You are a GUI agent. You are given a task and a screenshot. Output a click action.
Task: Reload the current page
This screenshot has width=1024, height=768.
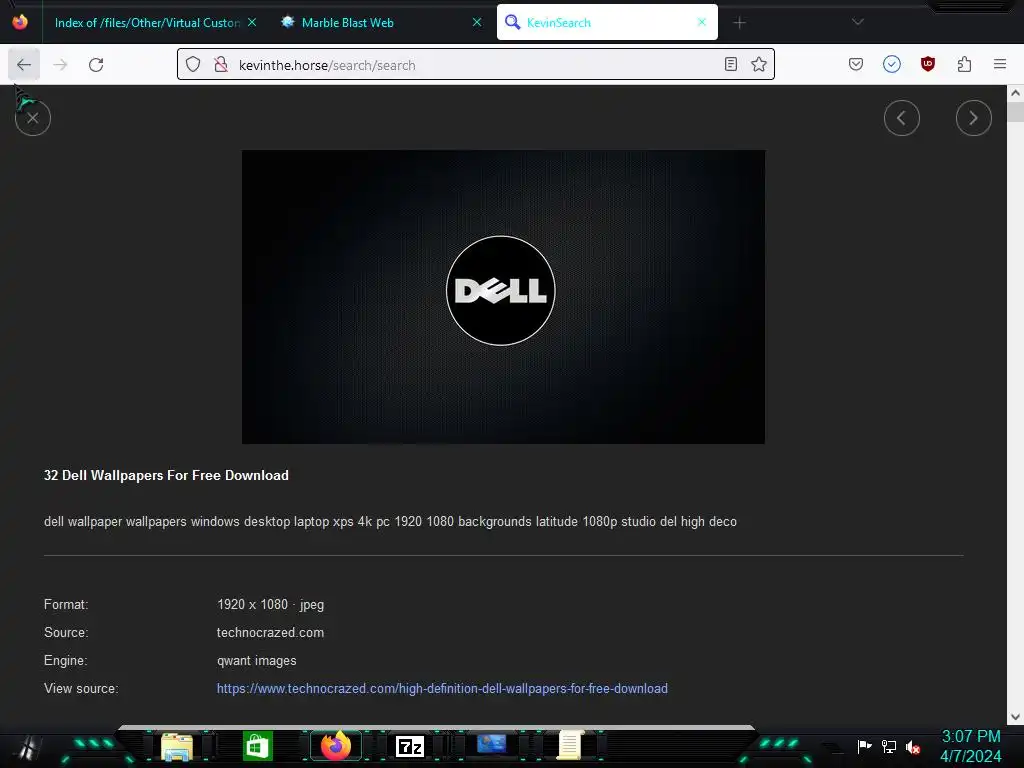(x=96, y=65)
